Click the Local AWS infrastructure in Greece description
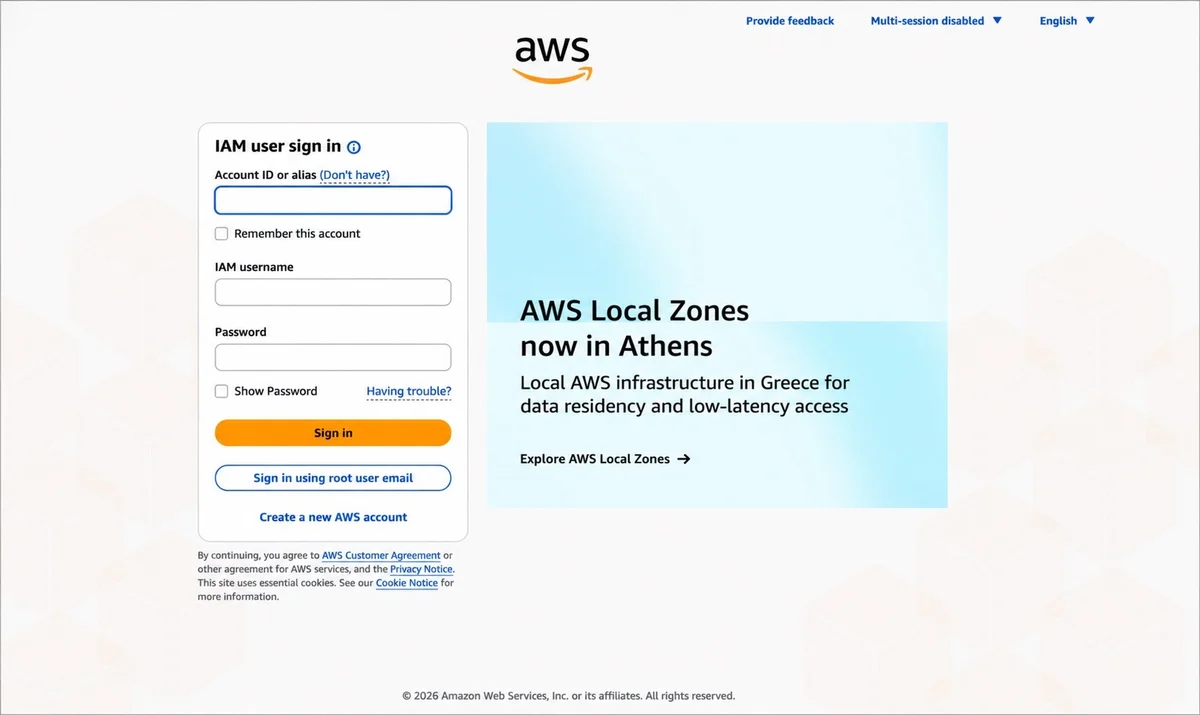 click(x=685, y=395)
